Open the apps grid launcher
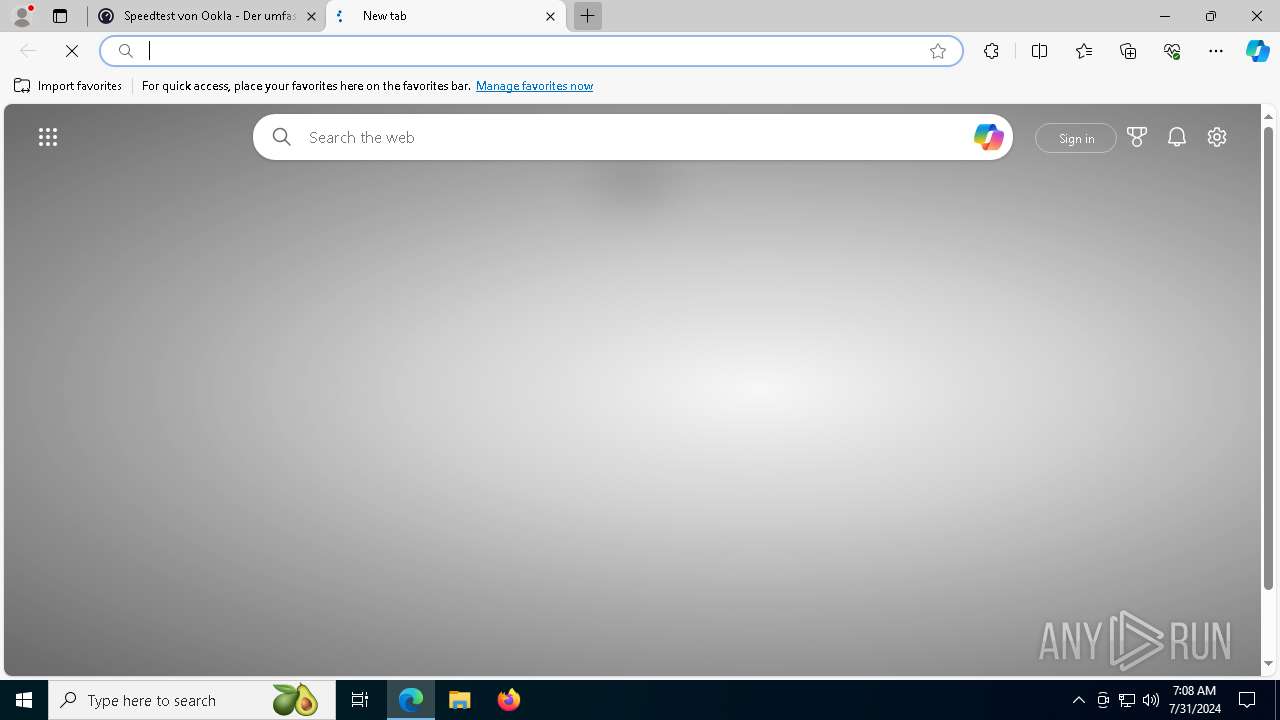Screen dimensions: 1280x720 click(48, 137)
